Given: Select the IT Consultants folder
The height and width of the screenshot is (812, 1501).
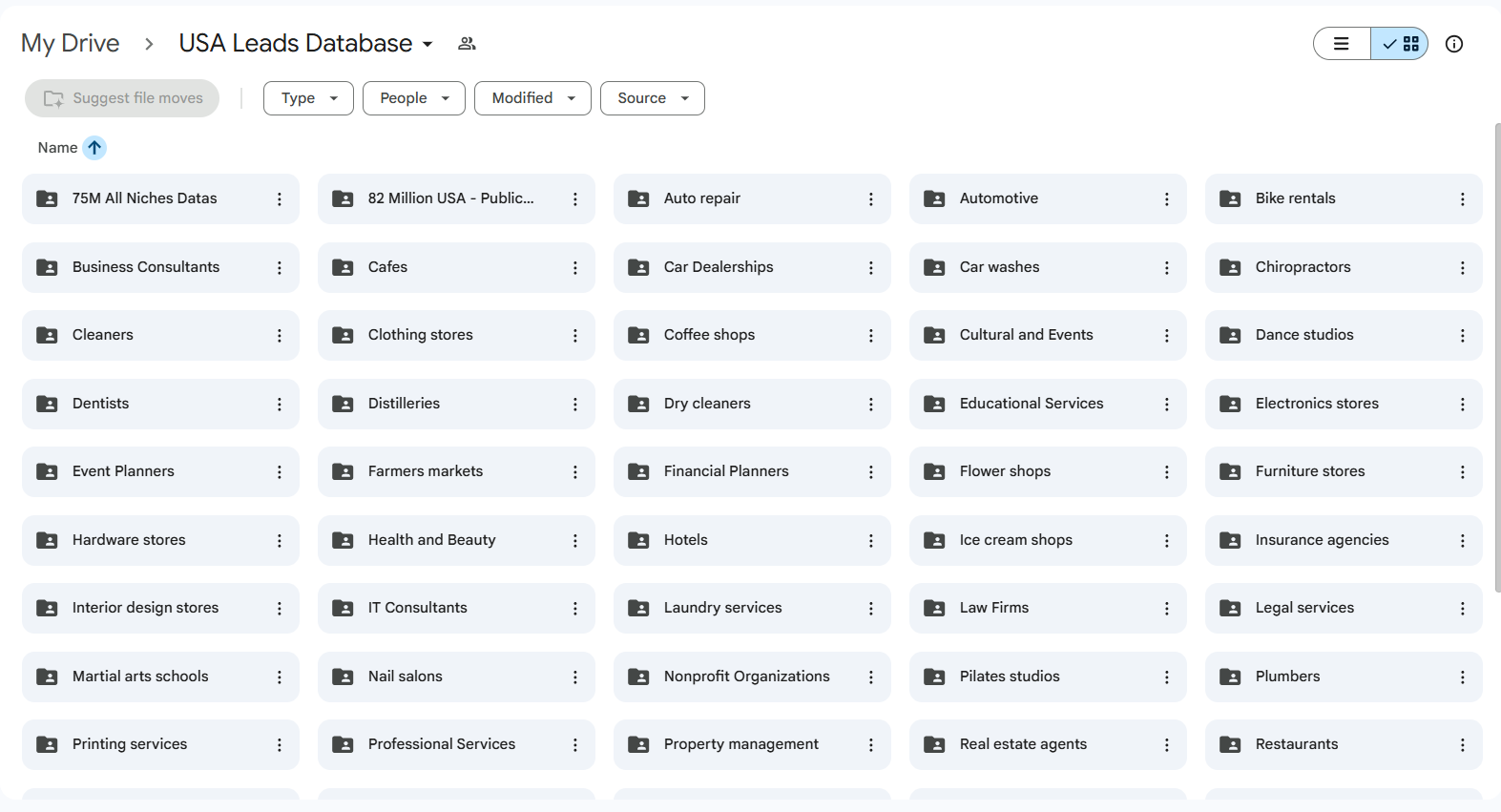Looking at the screenshot, I should click(x=456, y=609).
